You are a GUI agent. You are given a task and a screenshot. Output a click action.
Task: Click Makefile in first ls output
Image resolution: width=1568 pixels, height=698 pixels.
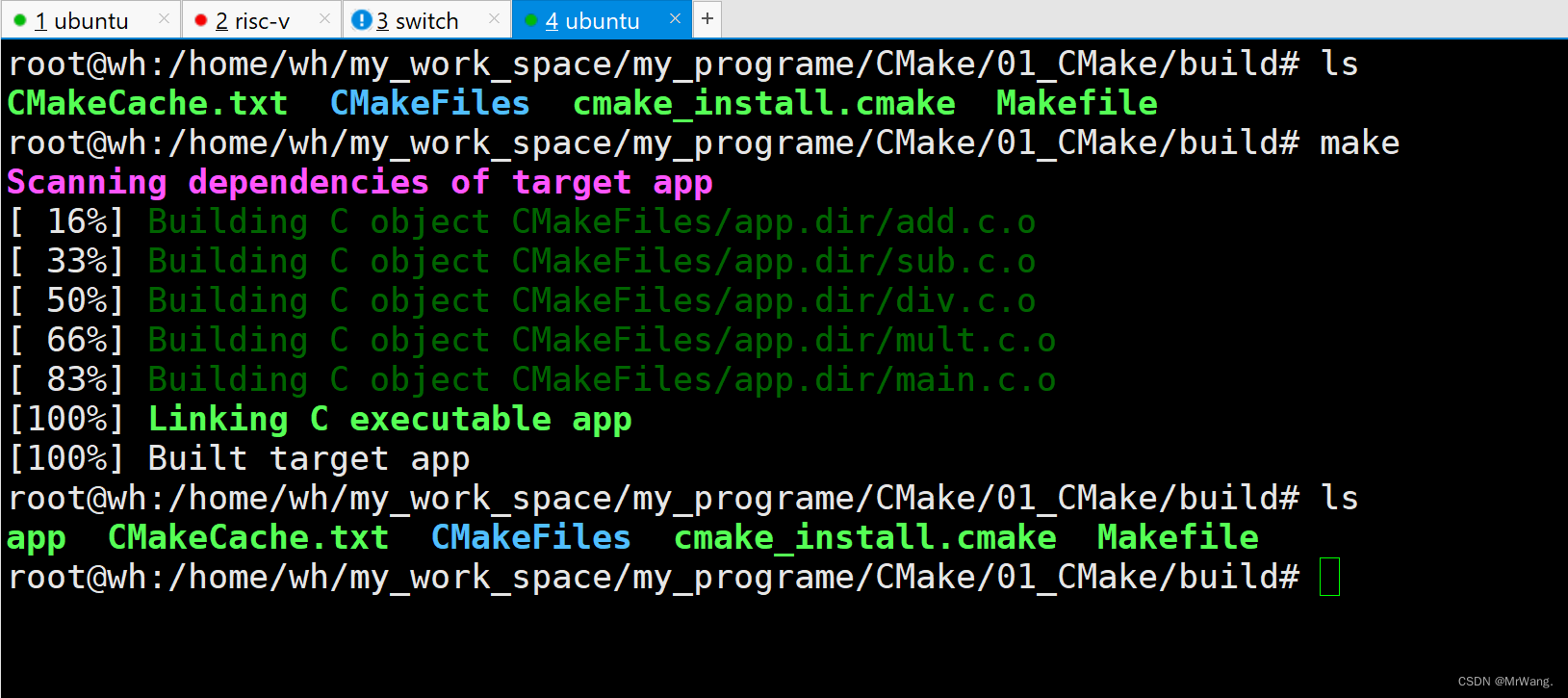(1077, 103)
